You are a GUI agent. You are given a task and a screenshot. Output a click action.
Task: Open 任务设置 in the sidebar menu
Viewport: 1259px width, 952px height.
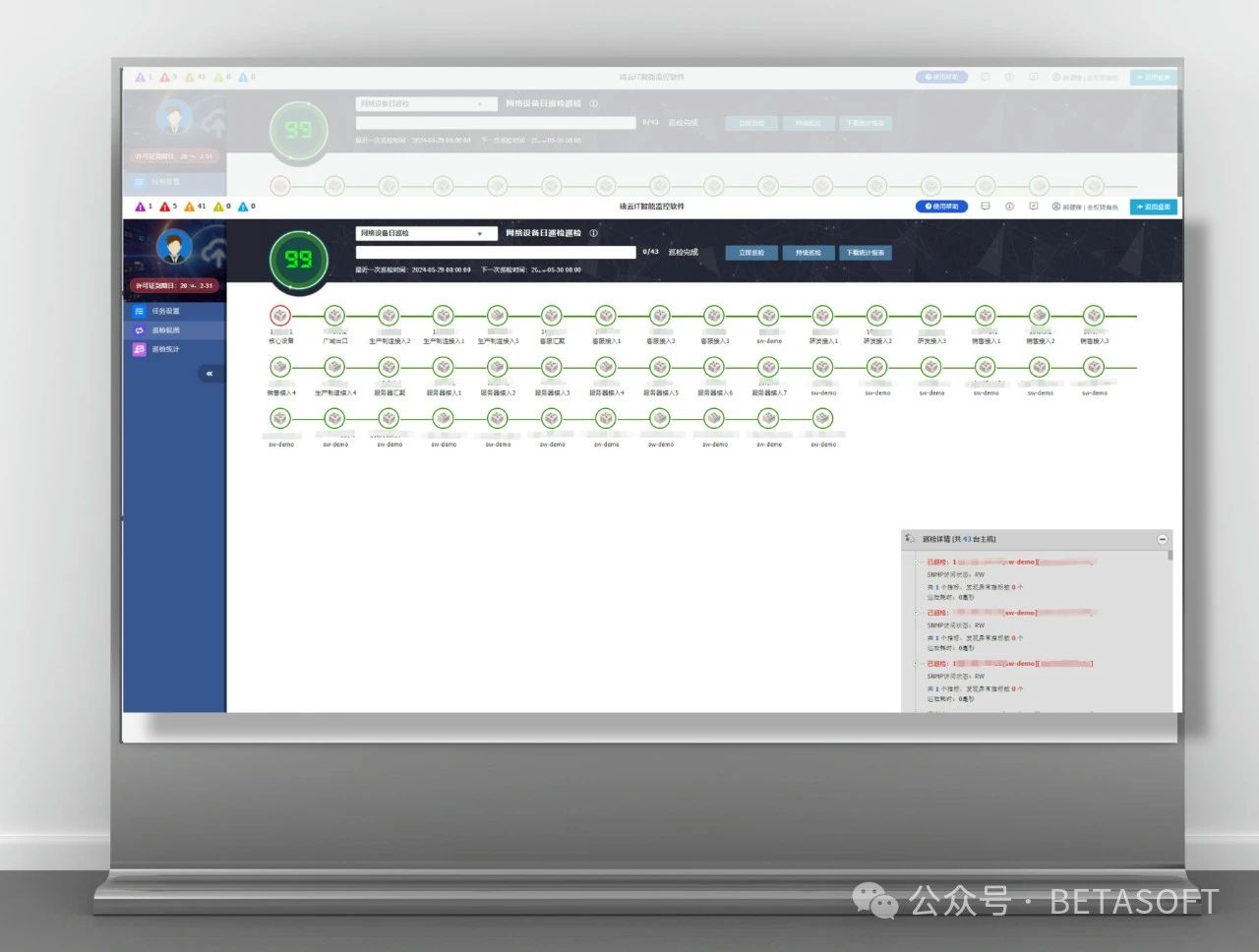point(164,311)
